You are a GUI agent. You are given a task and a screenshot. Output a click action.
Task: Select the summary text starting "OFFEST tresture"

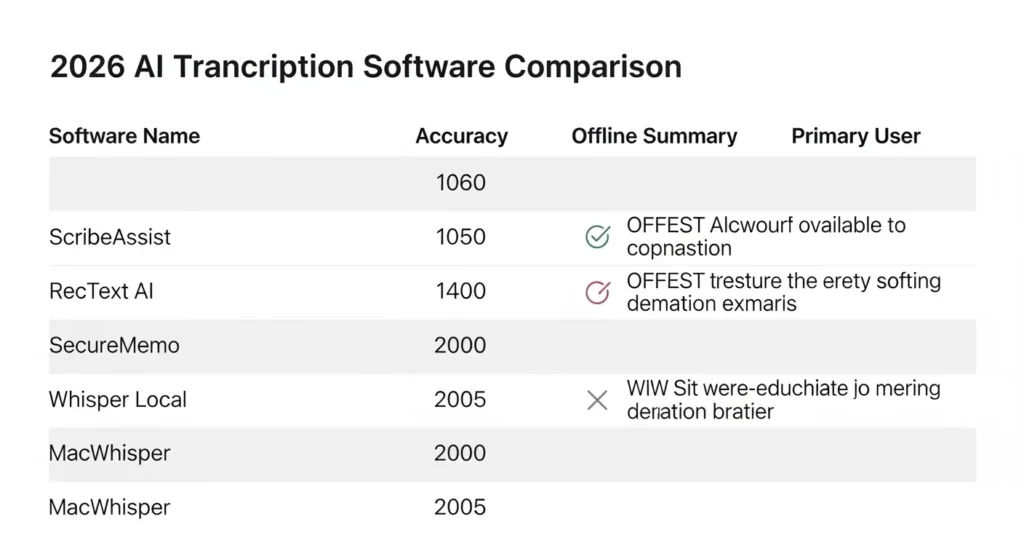click(x=783, y=291)
